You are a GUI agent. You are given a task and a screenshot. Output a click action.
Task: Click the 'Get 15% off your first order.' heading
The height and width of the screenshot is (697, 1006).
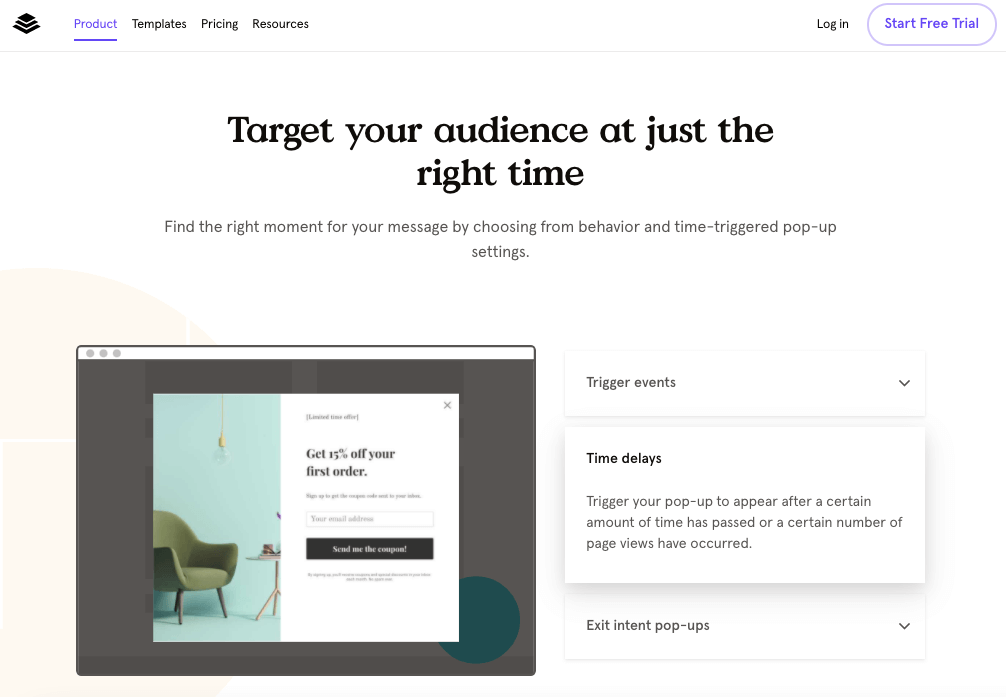click(x=350, y=462)
